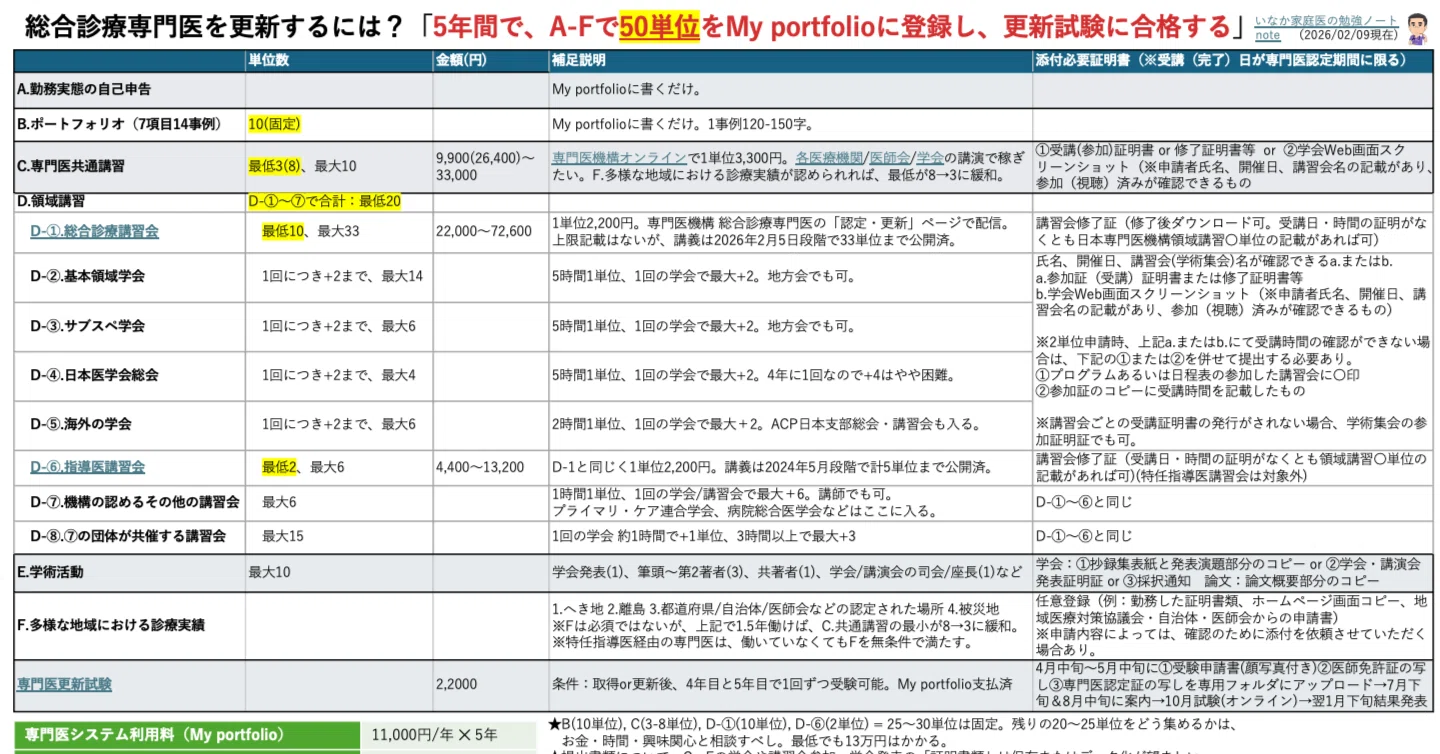
Task: Click the green 専門医システム利用料（My portfolio） cell
Action: pyautogui.click(x=186, y=736)
